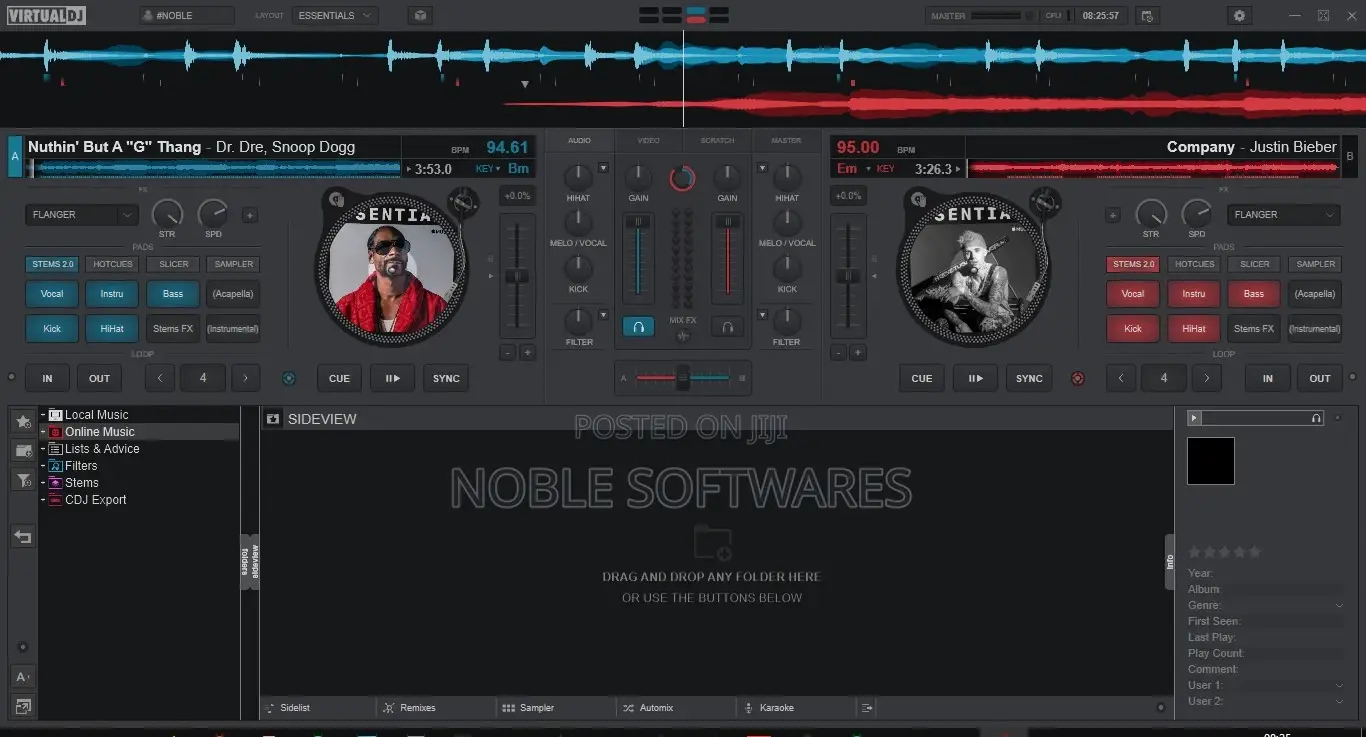Viewport: 1366px width, 737px height.
Task: Click the pitch minus button on deck A
Action: (508, 352)
